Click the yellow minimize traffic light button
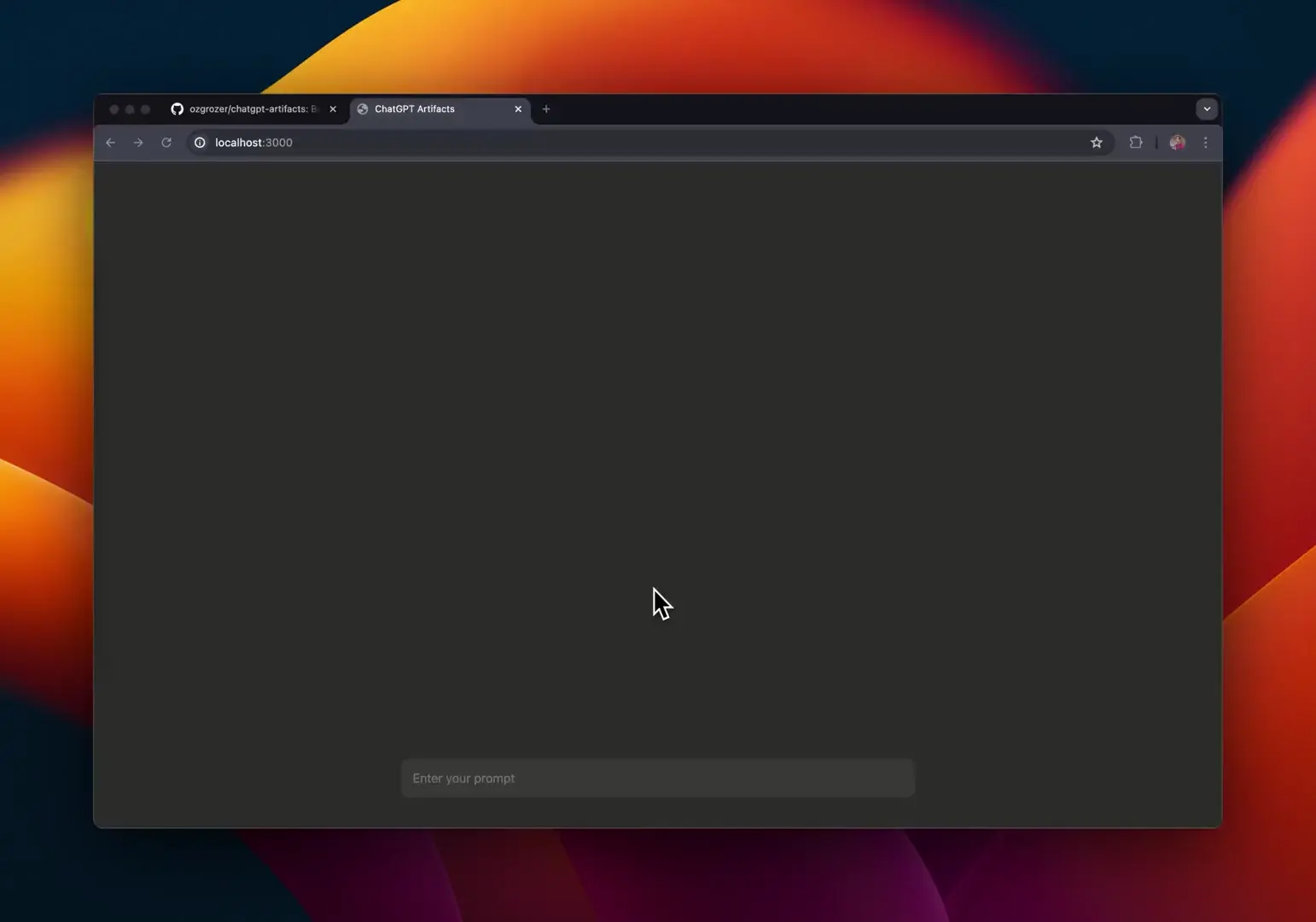The width and height of the screenshot is (1316, 922). [x=129, y=108]
